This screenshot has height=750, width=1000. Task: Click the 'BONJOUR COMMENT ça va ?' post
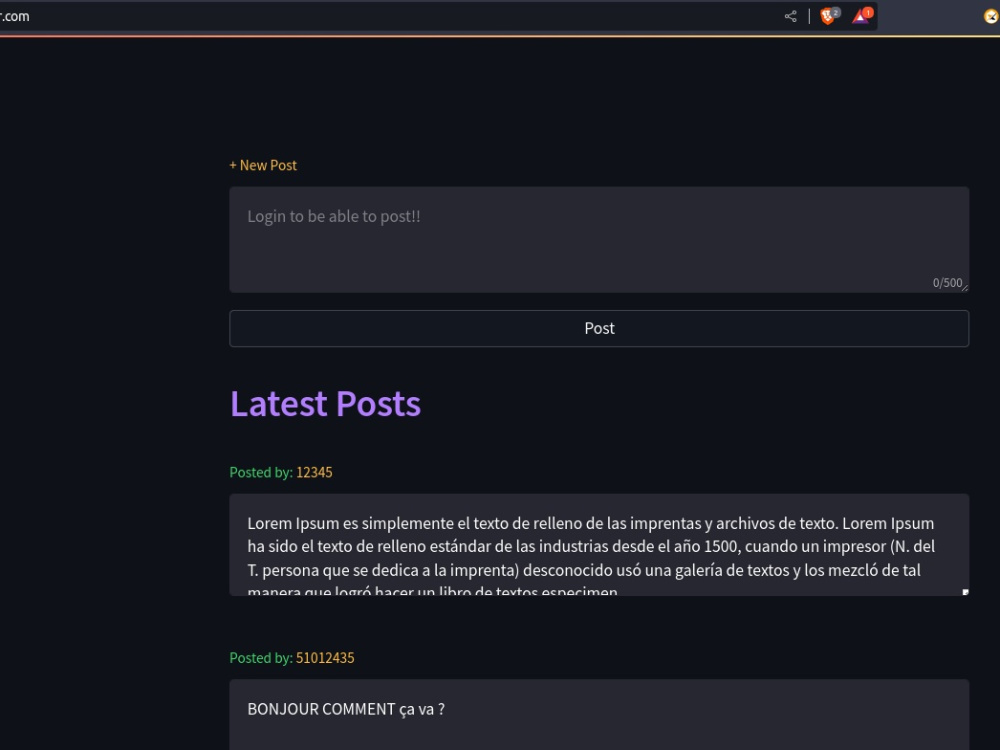coord(599,714)
